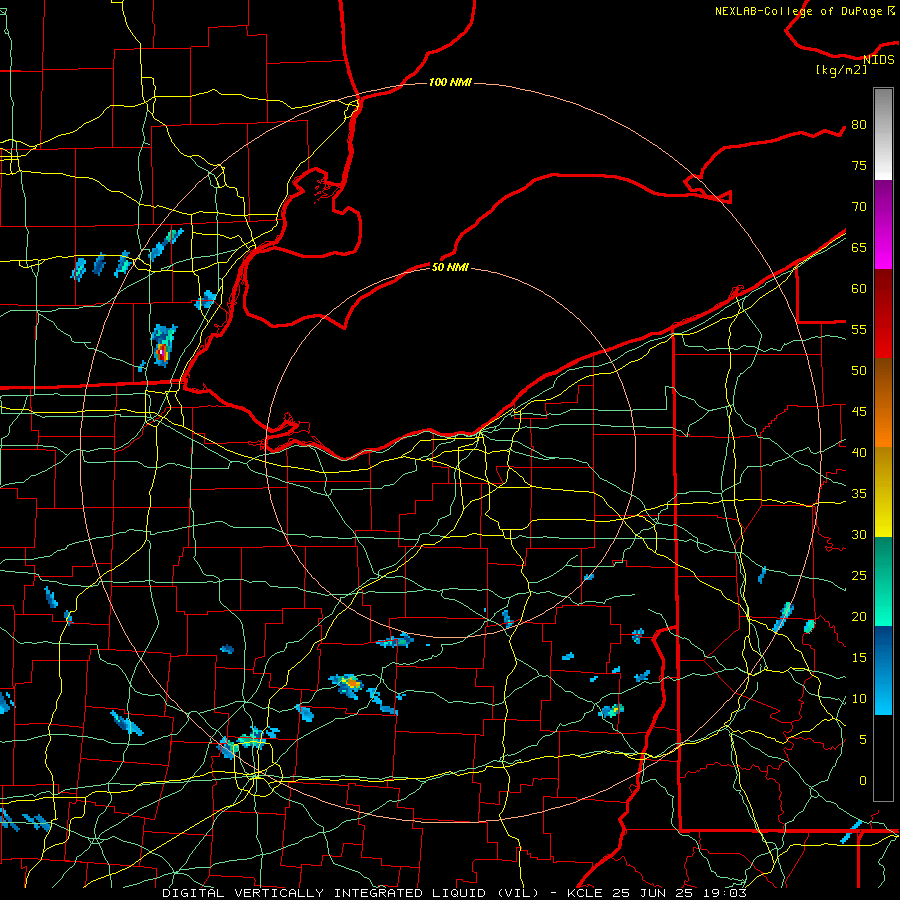Viewport: 900px width, 900px height.
Task: Click the legend value 80
Action: 859,125
